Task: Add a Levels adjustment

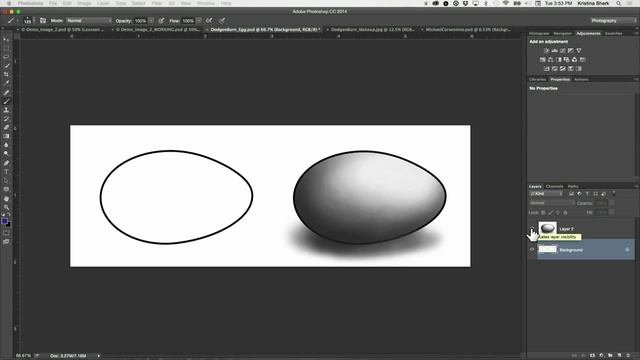Action: click(x=555, y=51)
